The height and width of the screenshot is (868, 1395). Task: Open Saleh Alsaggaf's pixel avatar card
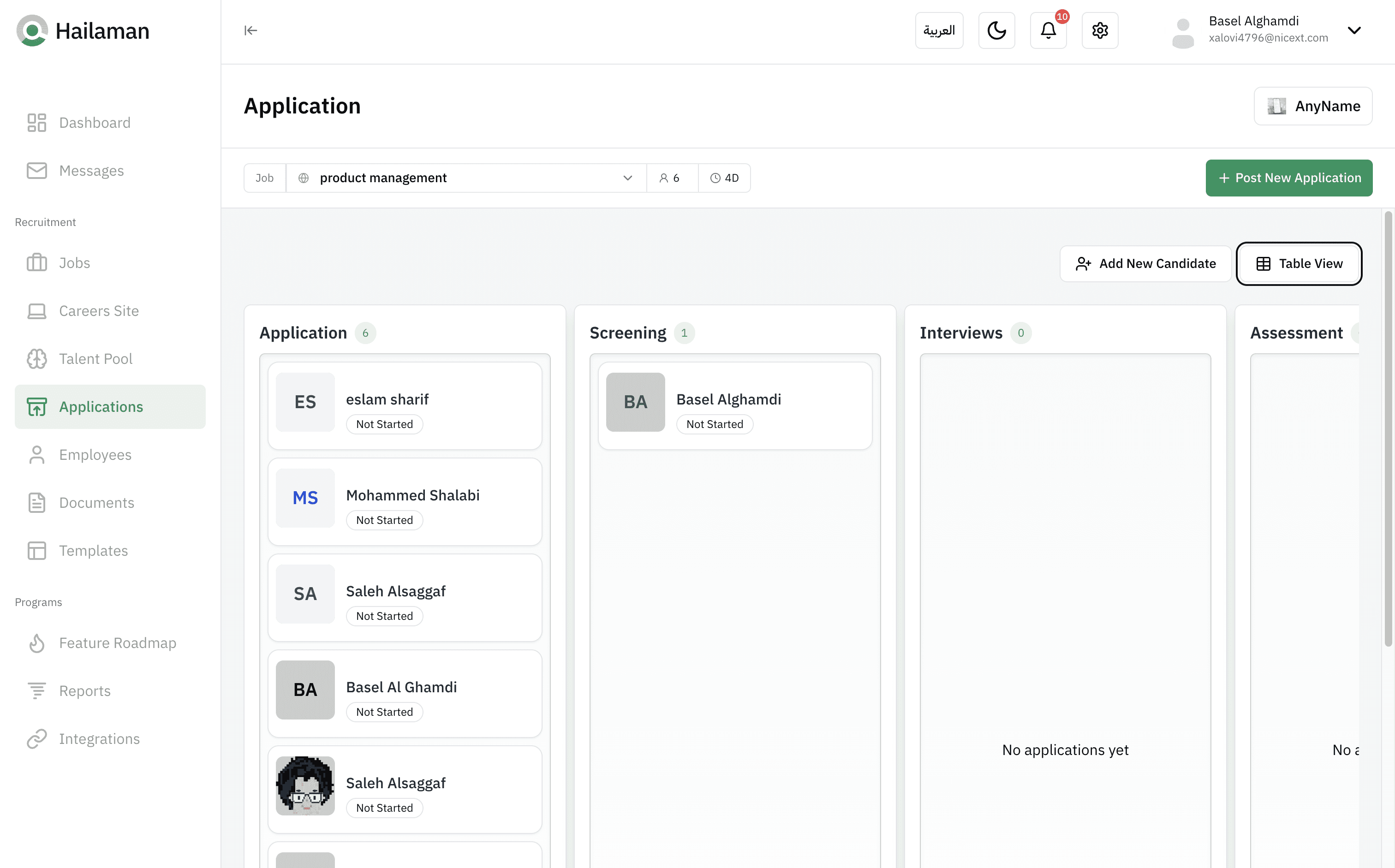pyautogui.click(x=404, y=789)
